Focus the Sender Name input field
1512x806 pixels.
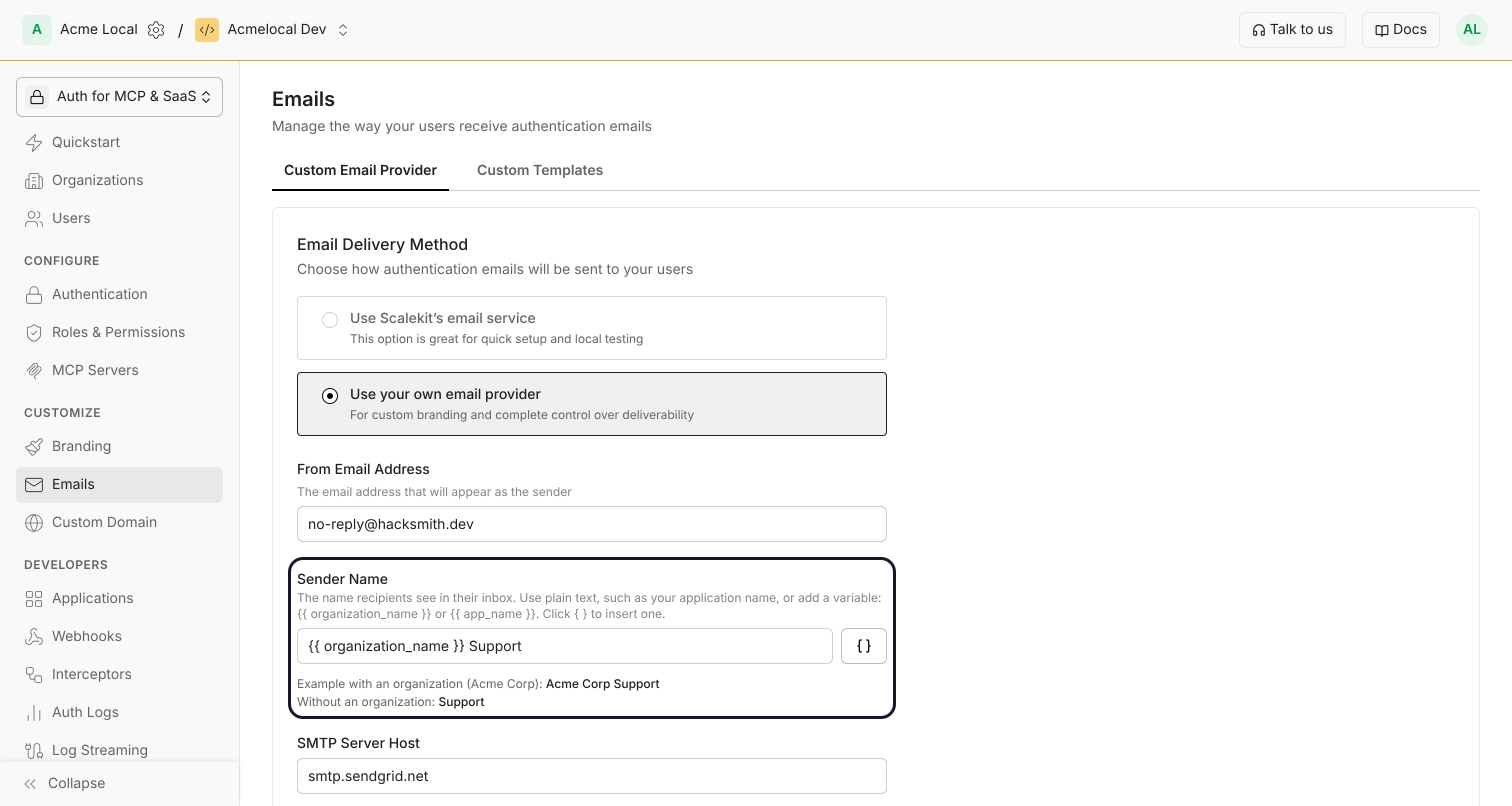(564, 645)
